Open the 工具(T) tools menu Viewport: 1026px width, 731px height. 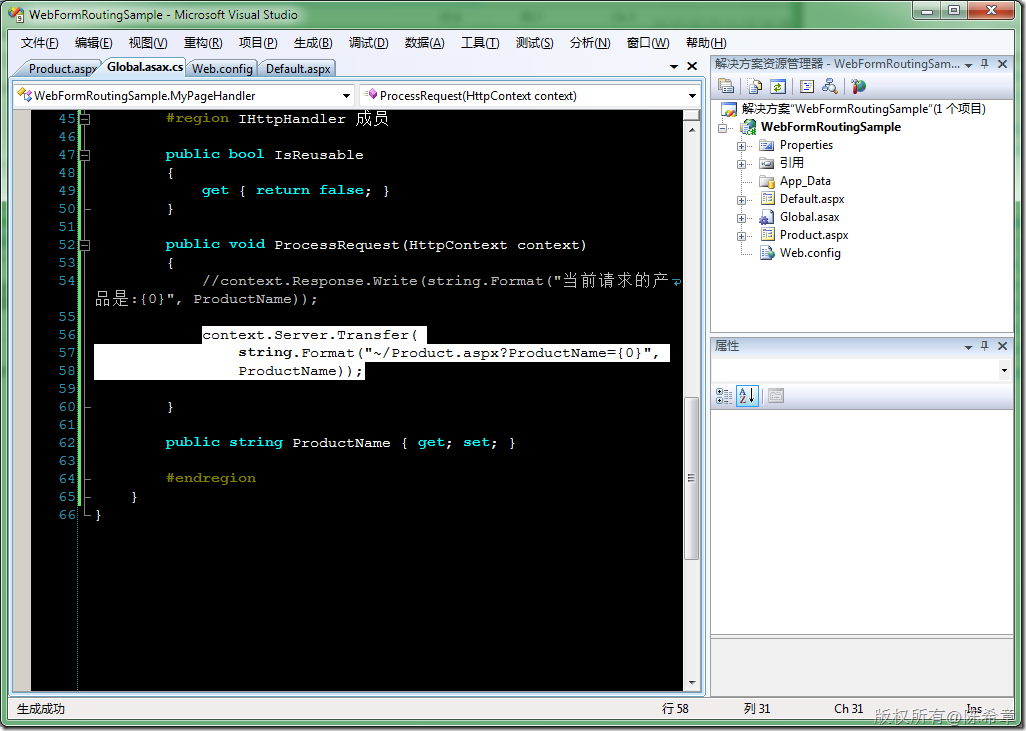pos(480,43)
